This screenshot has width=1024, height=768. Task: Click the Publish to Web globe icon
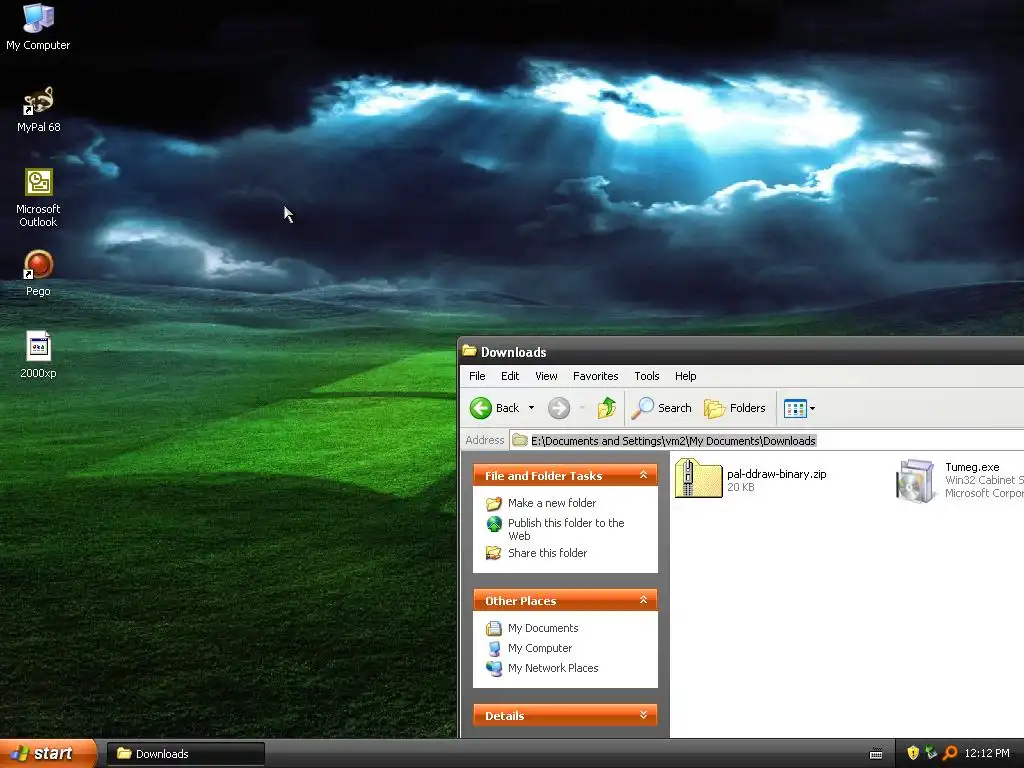494,524
